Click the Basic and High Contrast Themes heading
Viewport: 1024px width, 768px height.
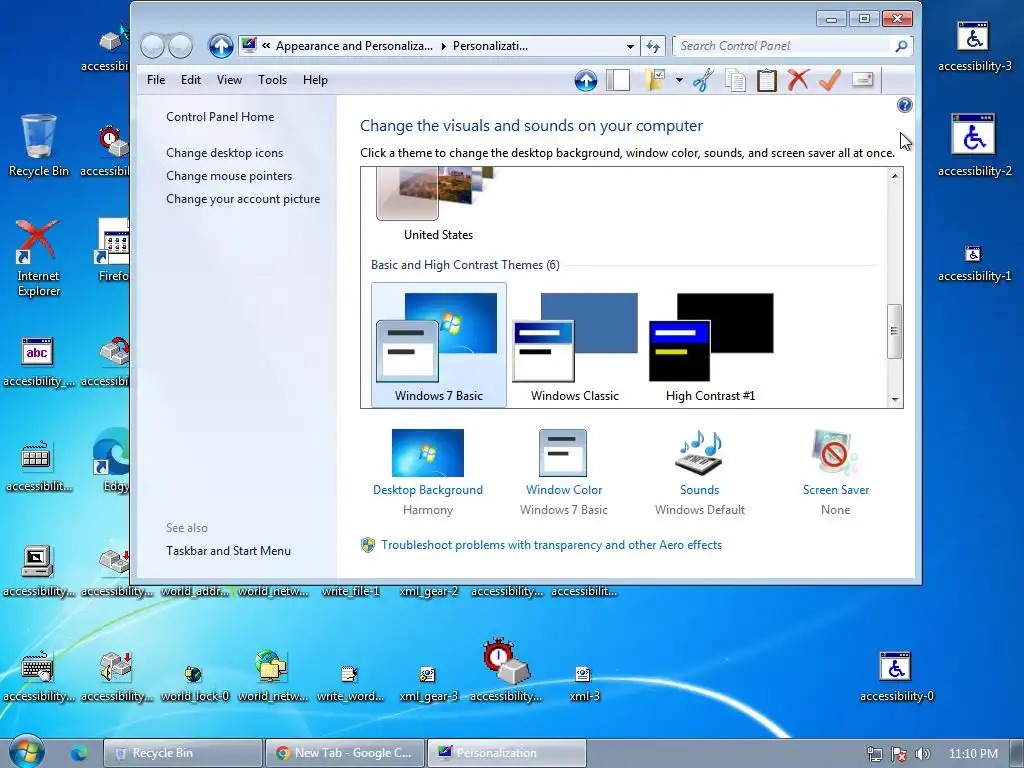click(x=465, y=264)
